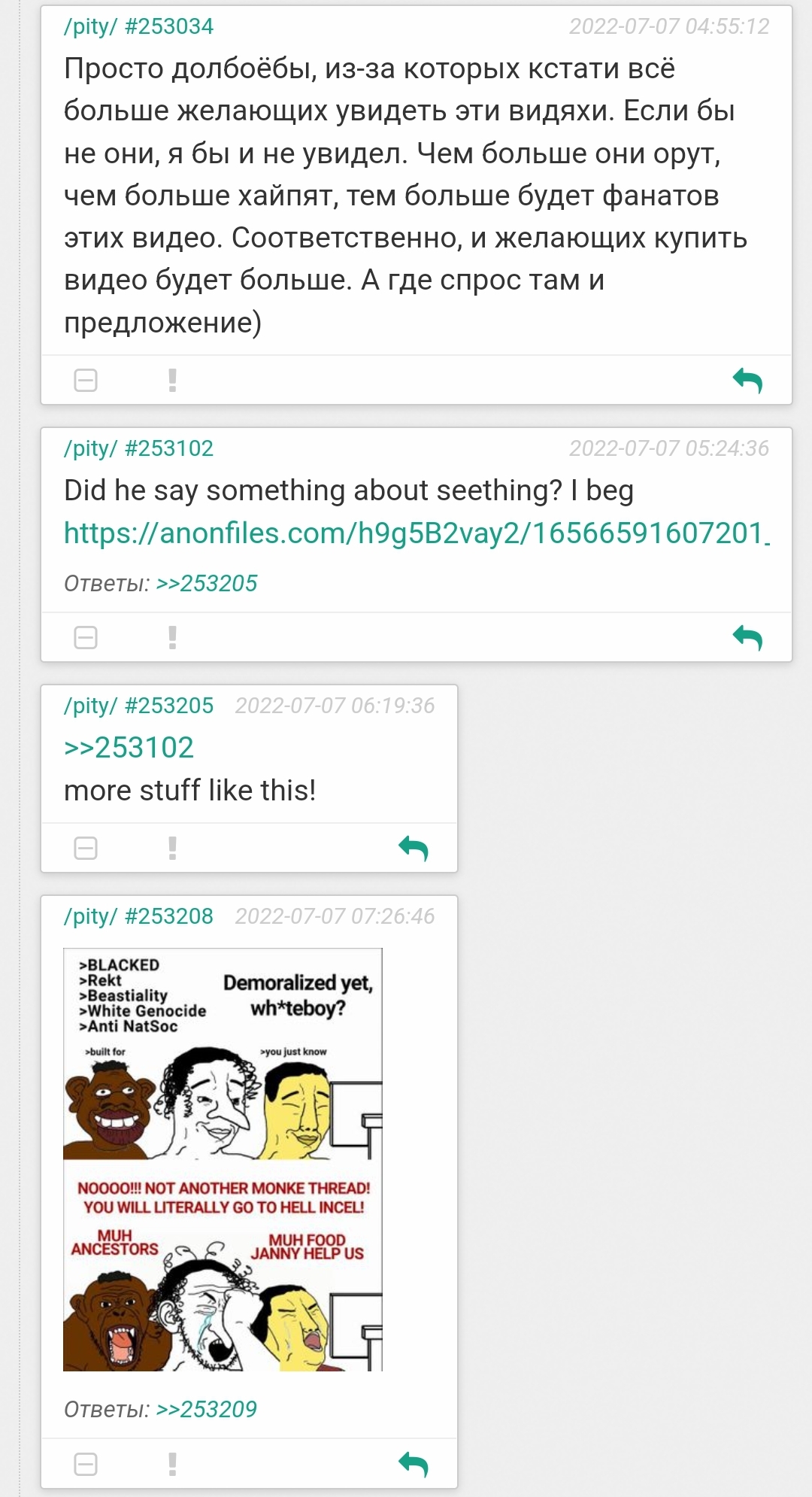
Task: Open the anonfiles.com link
Action: tap(417, 533)
